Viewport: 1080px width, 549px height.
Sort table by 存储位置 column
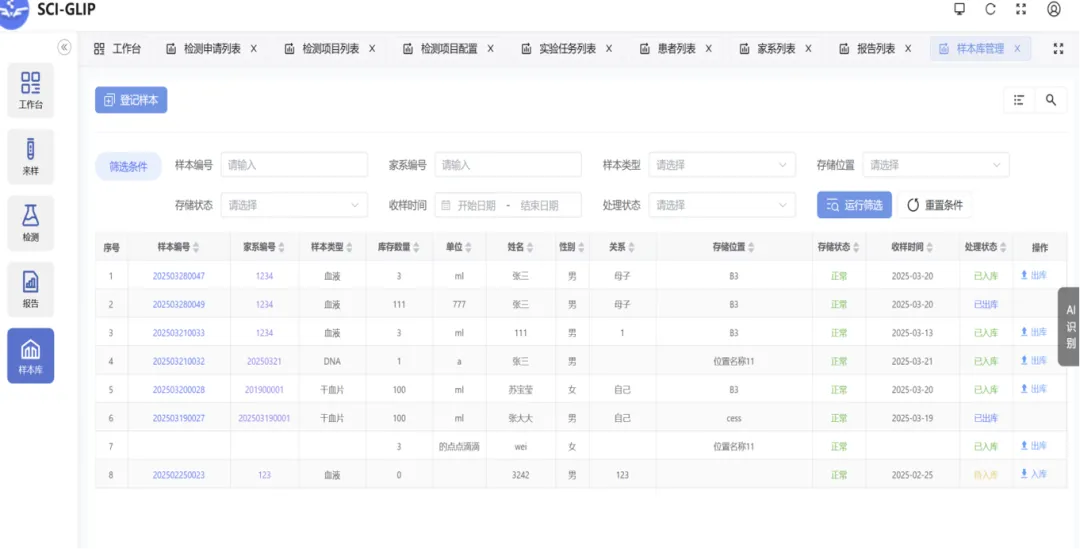751,247
